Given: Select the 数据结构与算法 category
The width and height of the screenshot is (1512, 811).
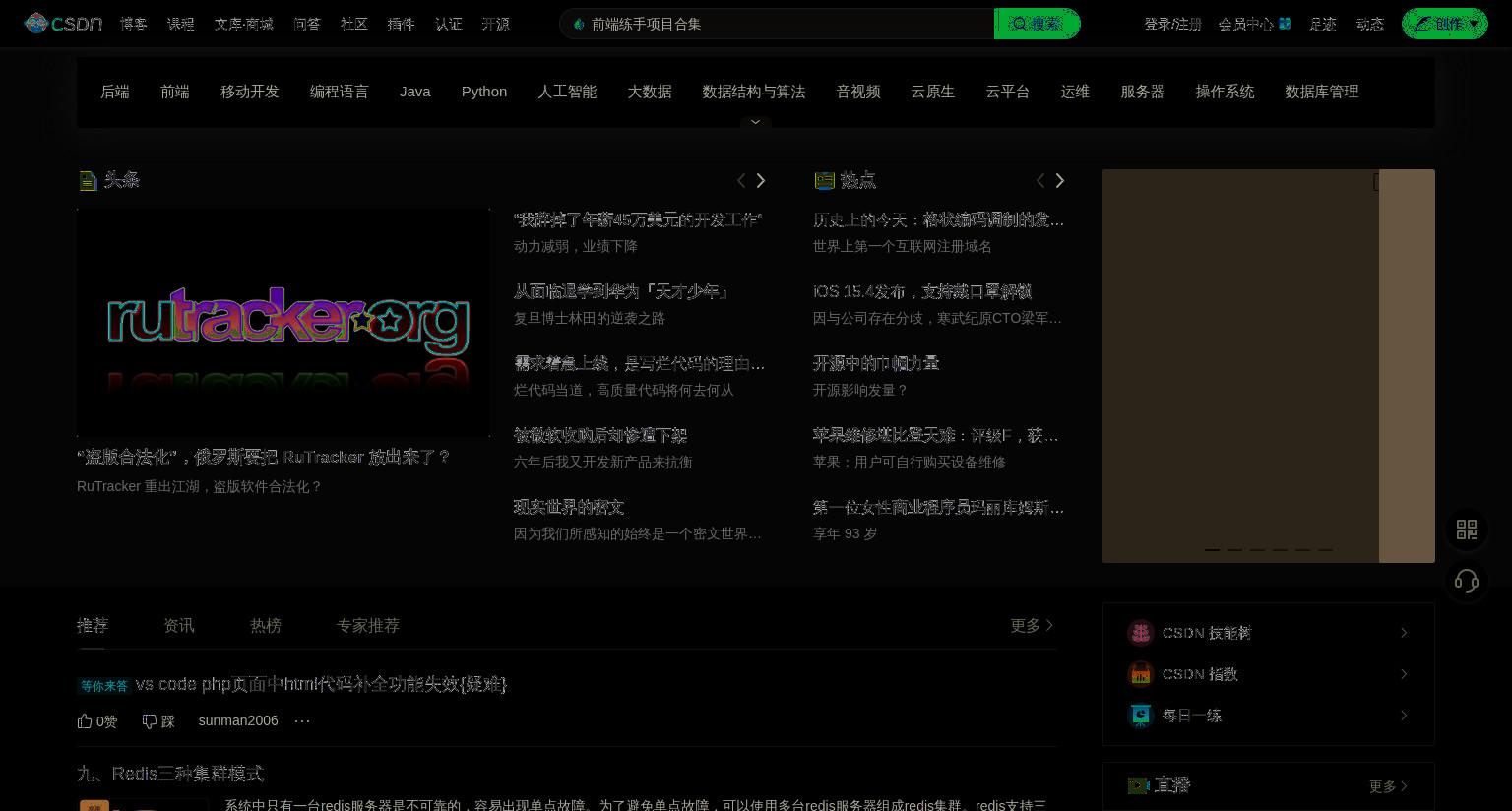Looking at the screenshot, I should (x=754, y=92).
